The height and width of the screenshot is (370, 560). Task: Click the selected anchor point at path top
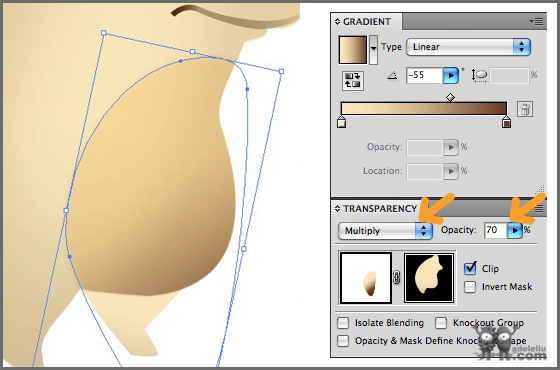click(x=181, y=61)
